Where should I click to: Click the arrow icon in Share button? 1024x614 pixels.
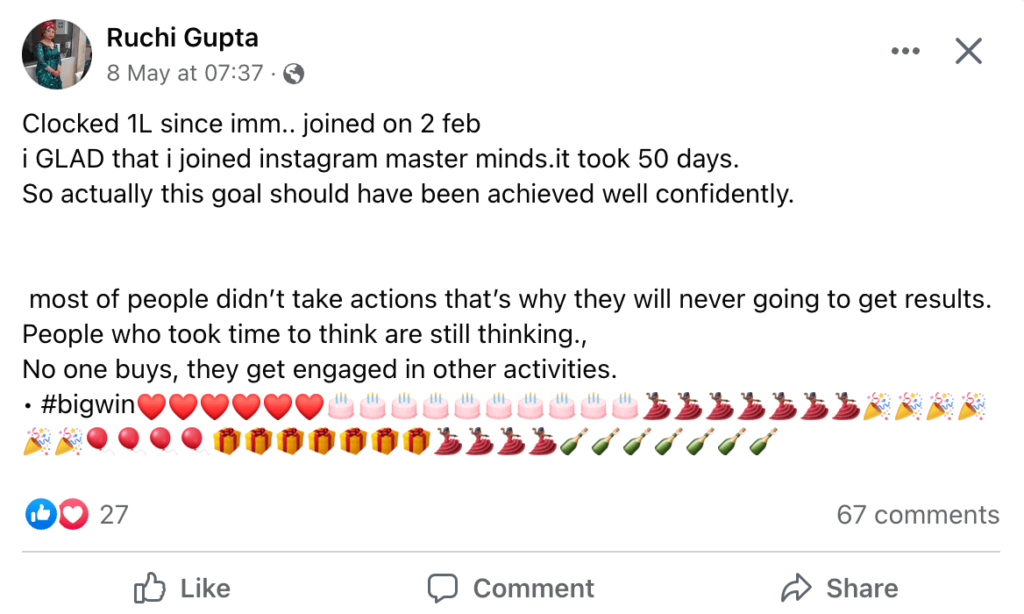coord(795,587)
